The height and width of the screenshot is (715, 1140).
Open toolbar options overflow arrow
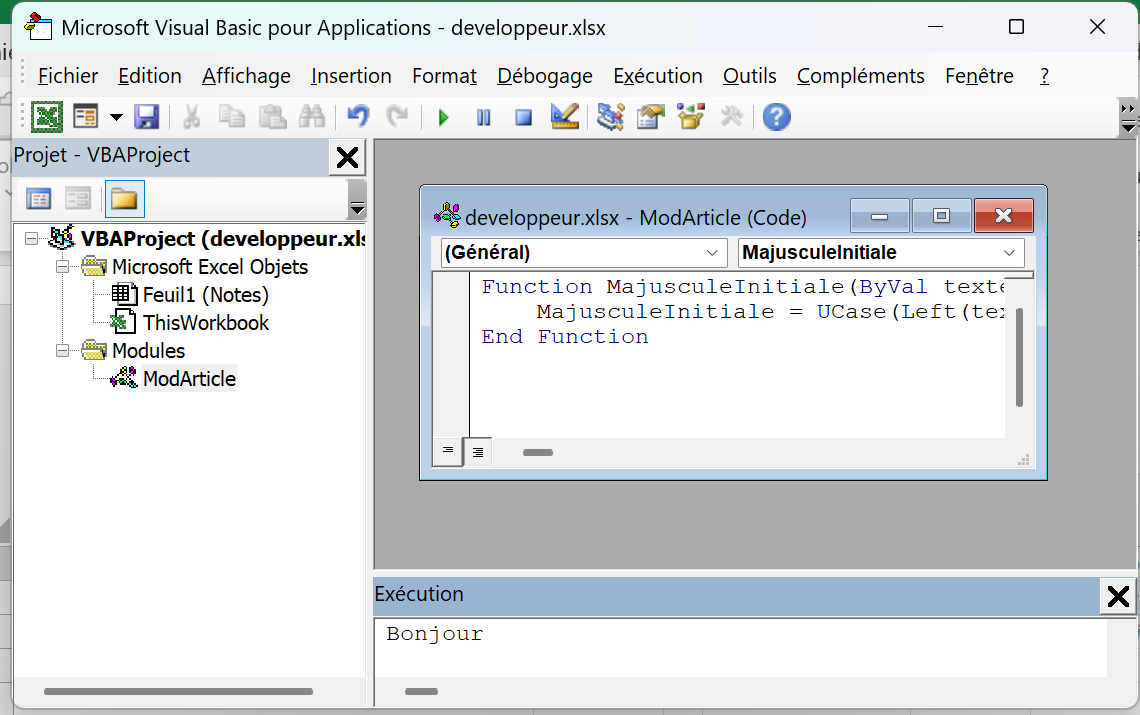tap(1128, 118)
